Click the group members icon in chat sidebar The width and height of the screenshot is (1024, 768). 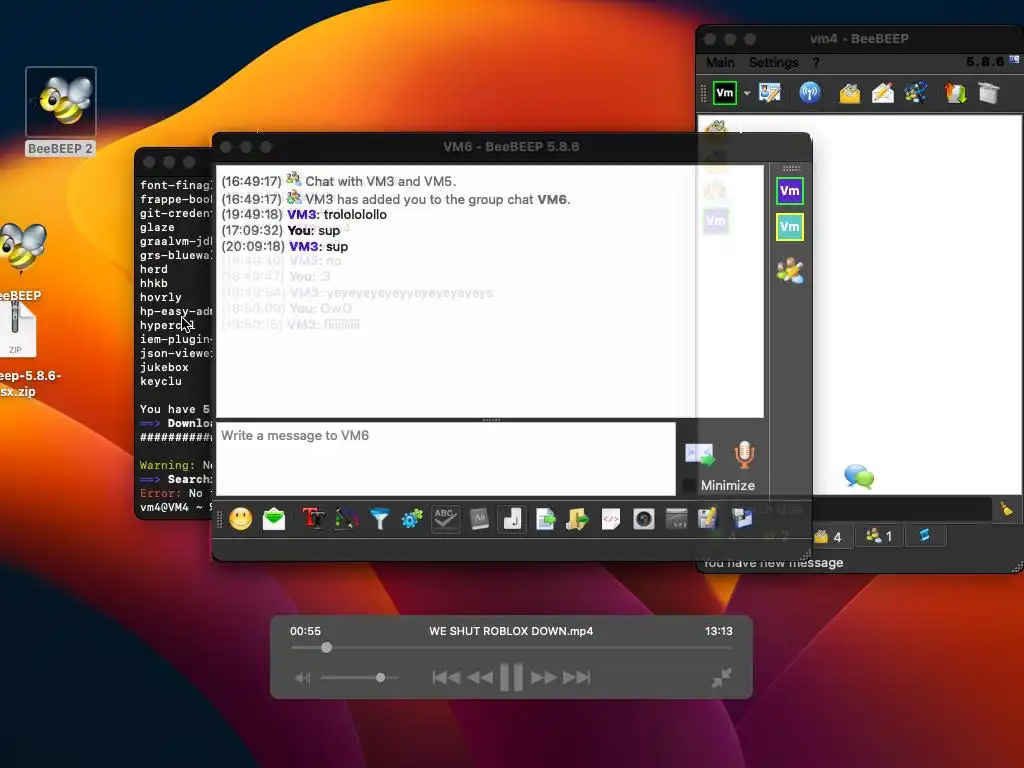click(x=790, y=270)
